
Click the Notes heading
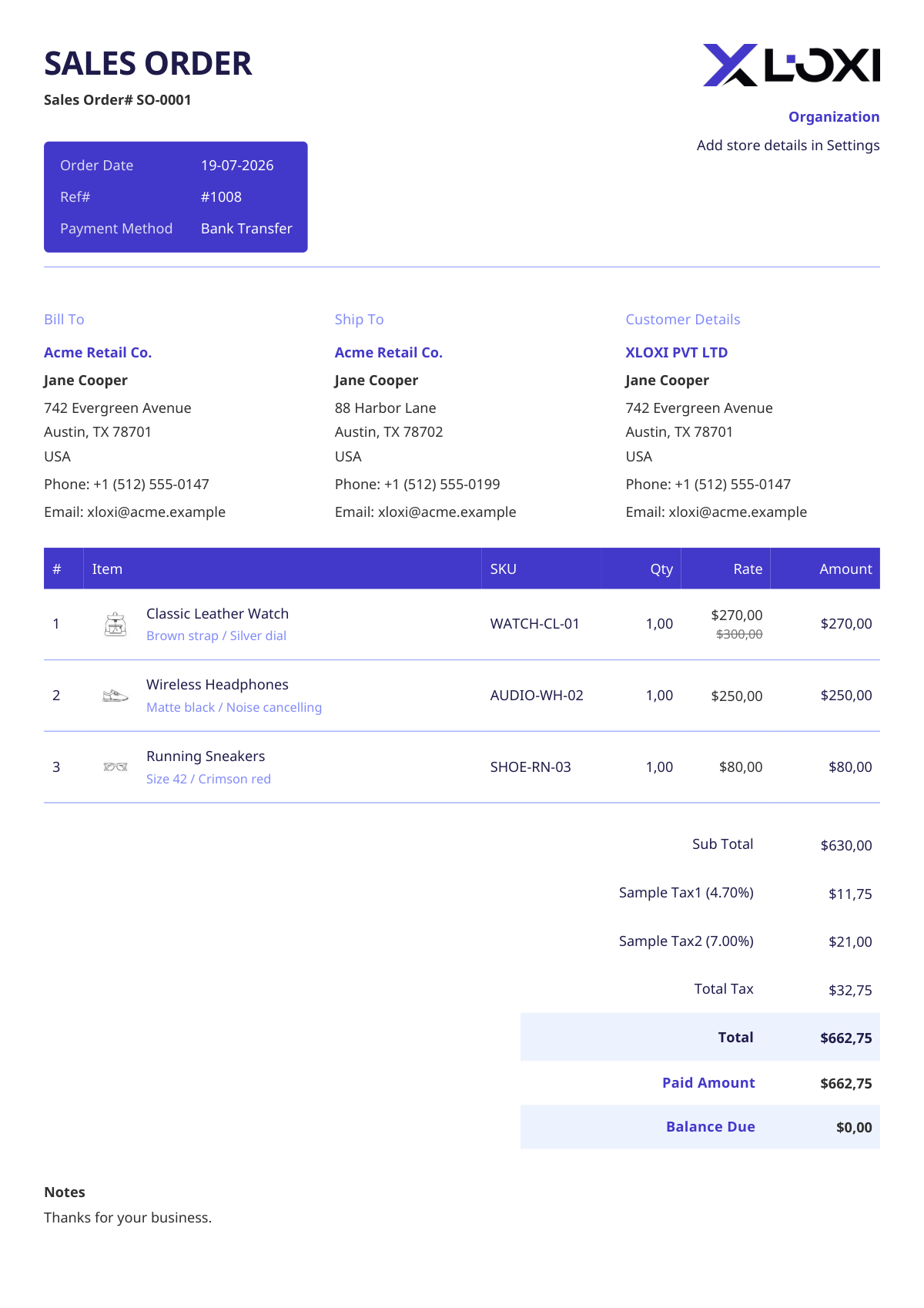coord(65,1192)
